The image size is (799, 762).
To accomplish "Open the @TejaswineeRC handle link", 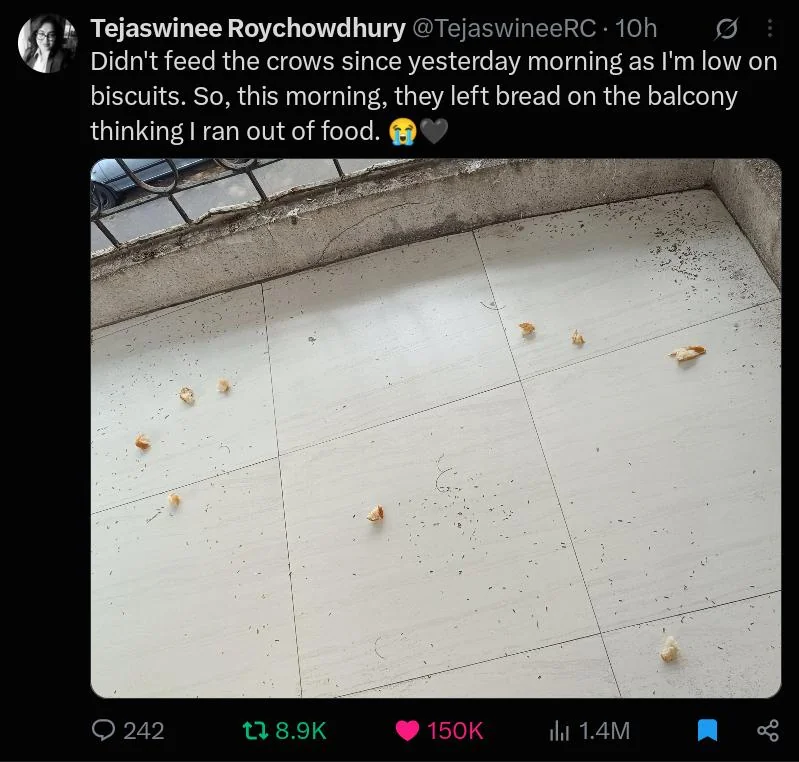I will (x=503, y=29).
